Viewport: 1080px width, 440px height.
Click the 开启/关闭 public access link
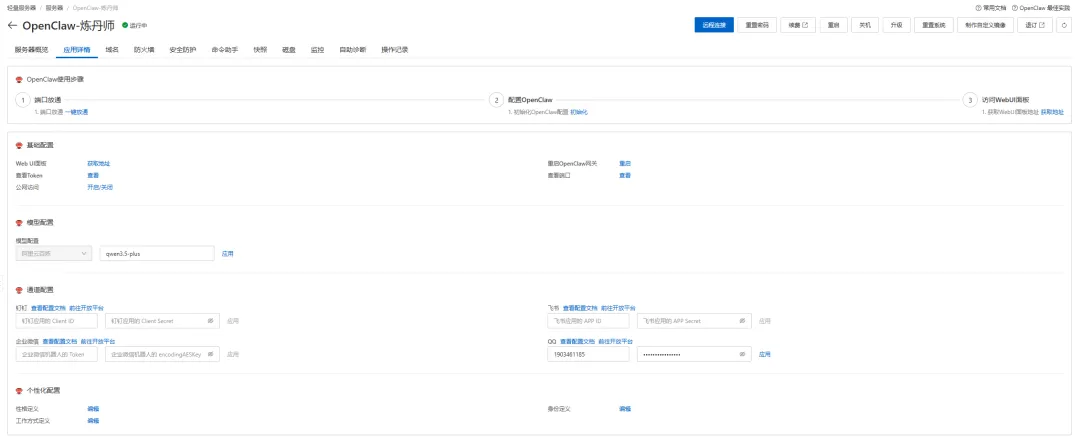pyautogui.click(x=100, y=187)
